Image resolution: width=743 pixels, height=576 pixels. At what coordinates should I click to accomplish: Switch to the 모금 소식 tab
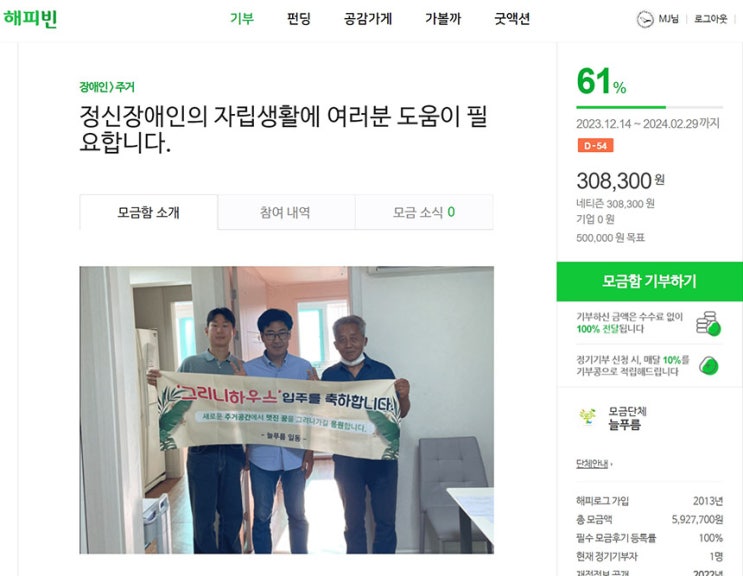tap(424, 212)
